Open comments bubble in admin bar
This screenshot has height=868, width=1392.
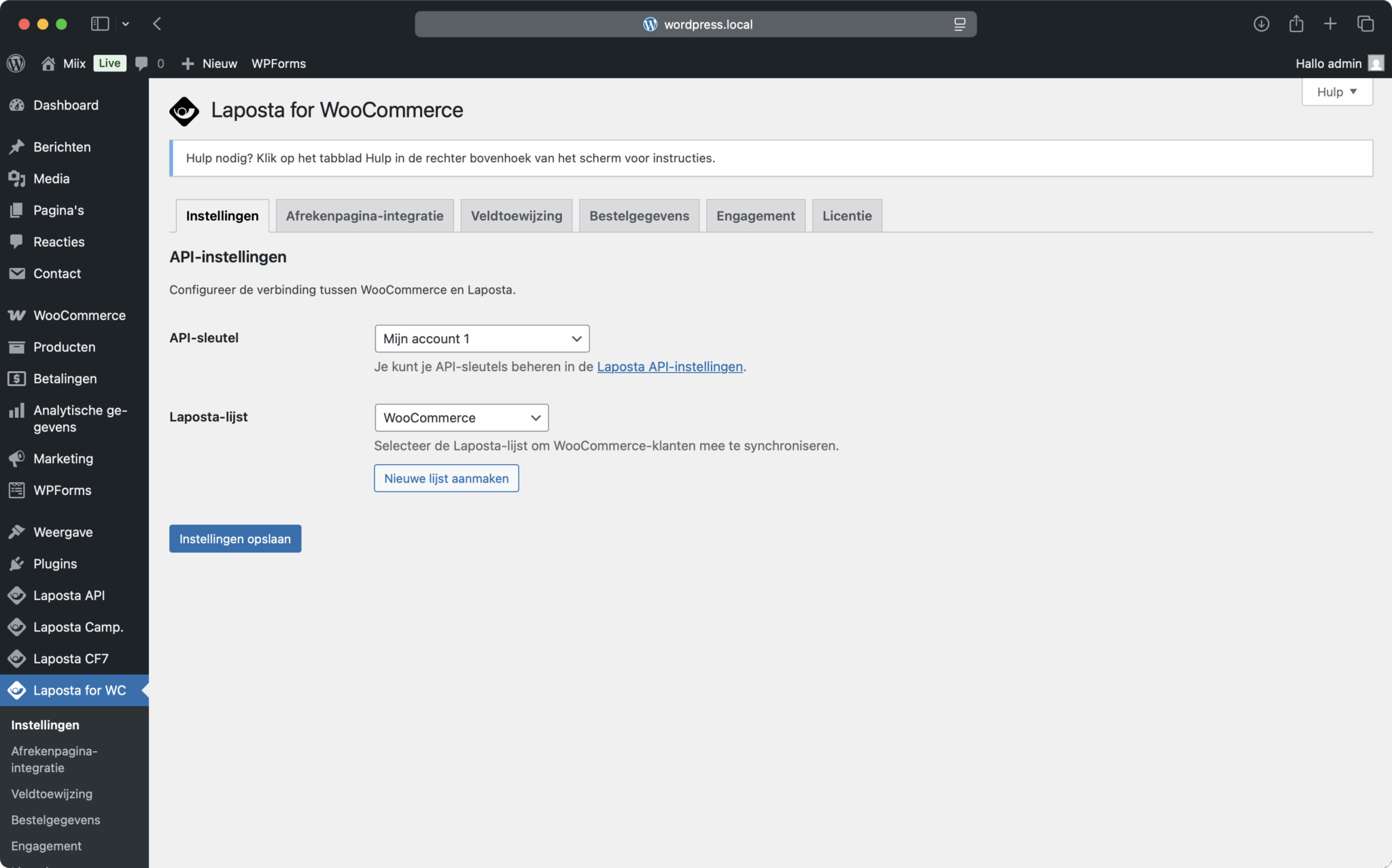[141, 63]
